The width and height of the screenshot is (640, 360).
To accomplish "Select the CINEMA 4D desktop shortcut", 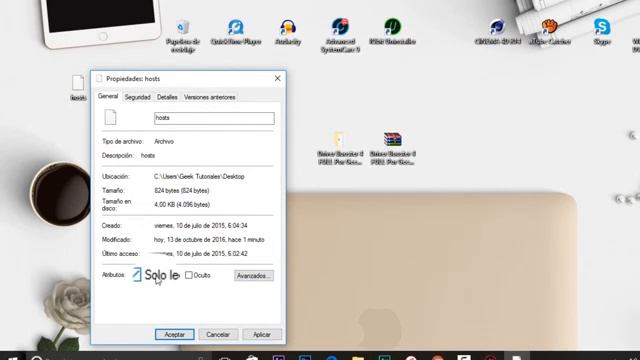I will [x=498, y=32].
